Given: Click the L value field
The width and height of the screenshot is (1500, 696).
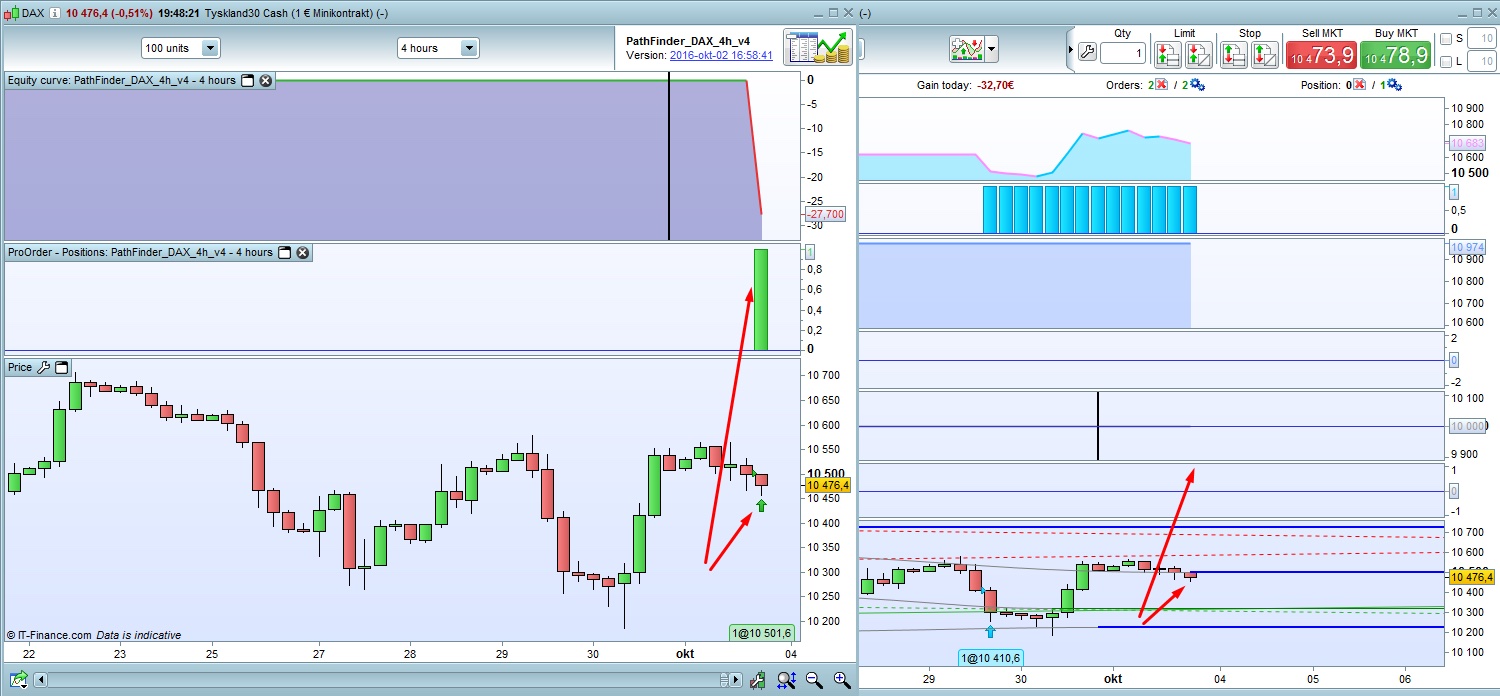Looking at the screenshot, I should (x=1482, y=61).
